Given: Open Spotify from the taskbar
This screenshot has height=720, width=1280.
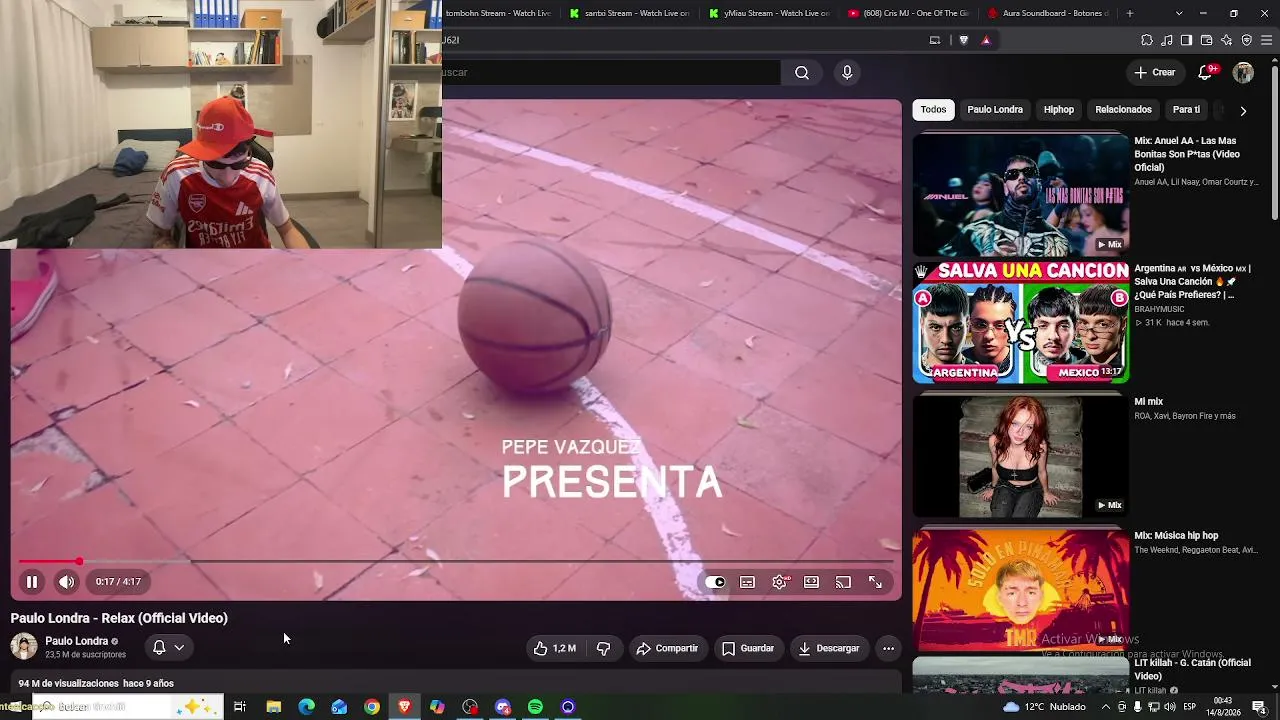Looking at the screenshot, I should click(x=536, y=707).
